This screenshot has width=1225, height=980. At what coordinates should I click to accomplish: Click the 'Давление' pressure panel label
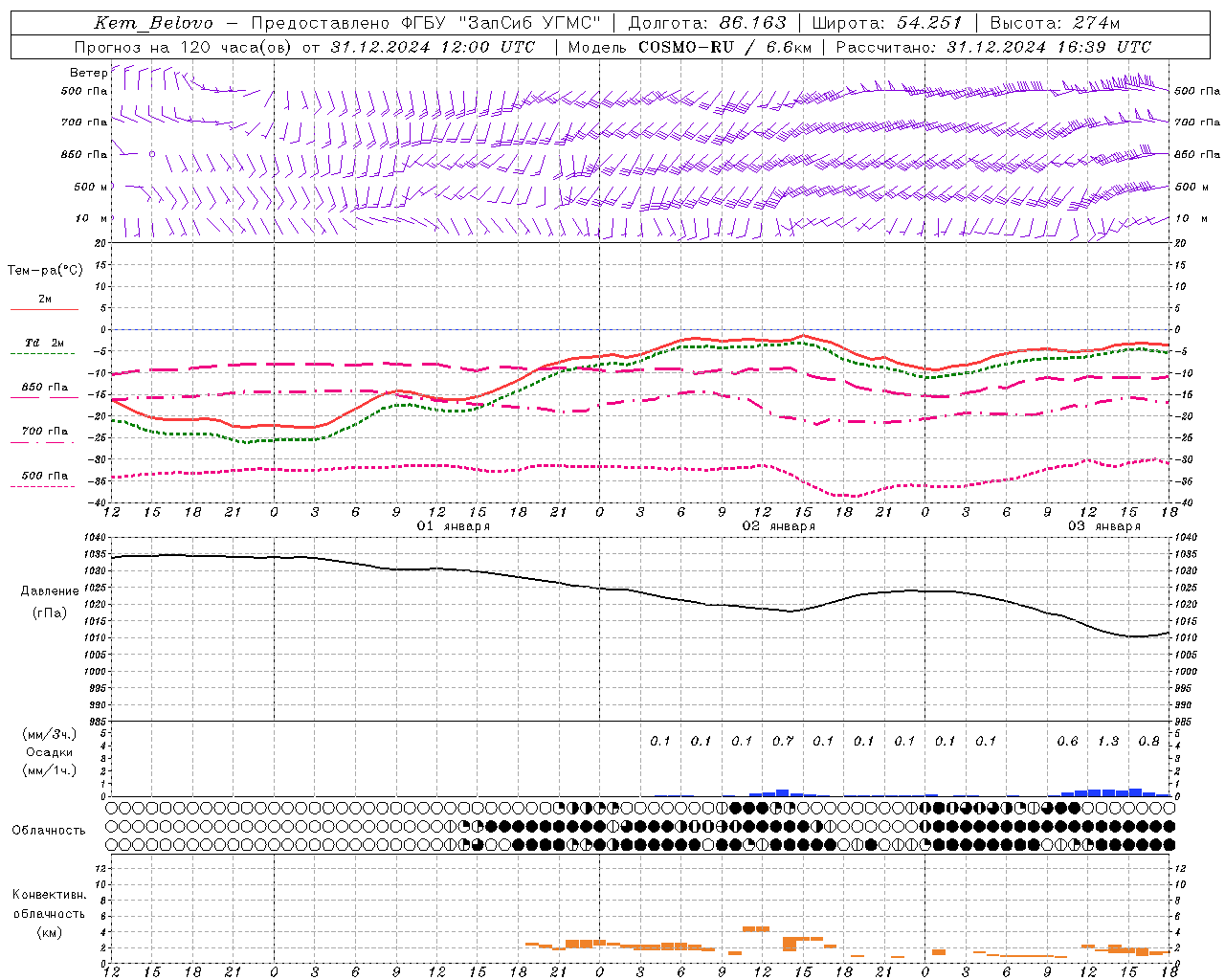coord(50,591)
